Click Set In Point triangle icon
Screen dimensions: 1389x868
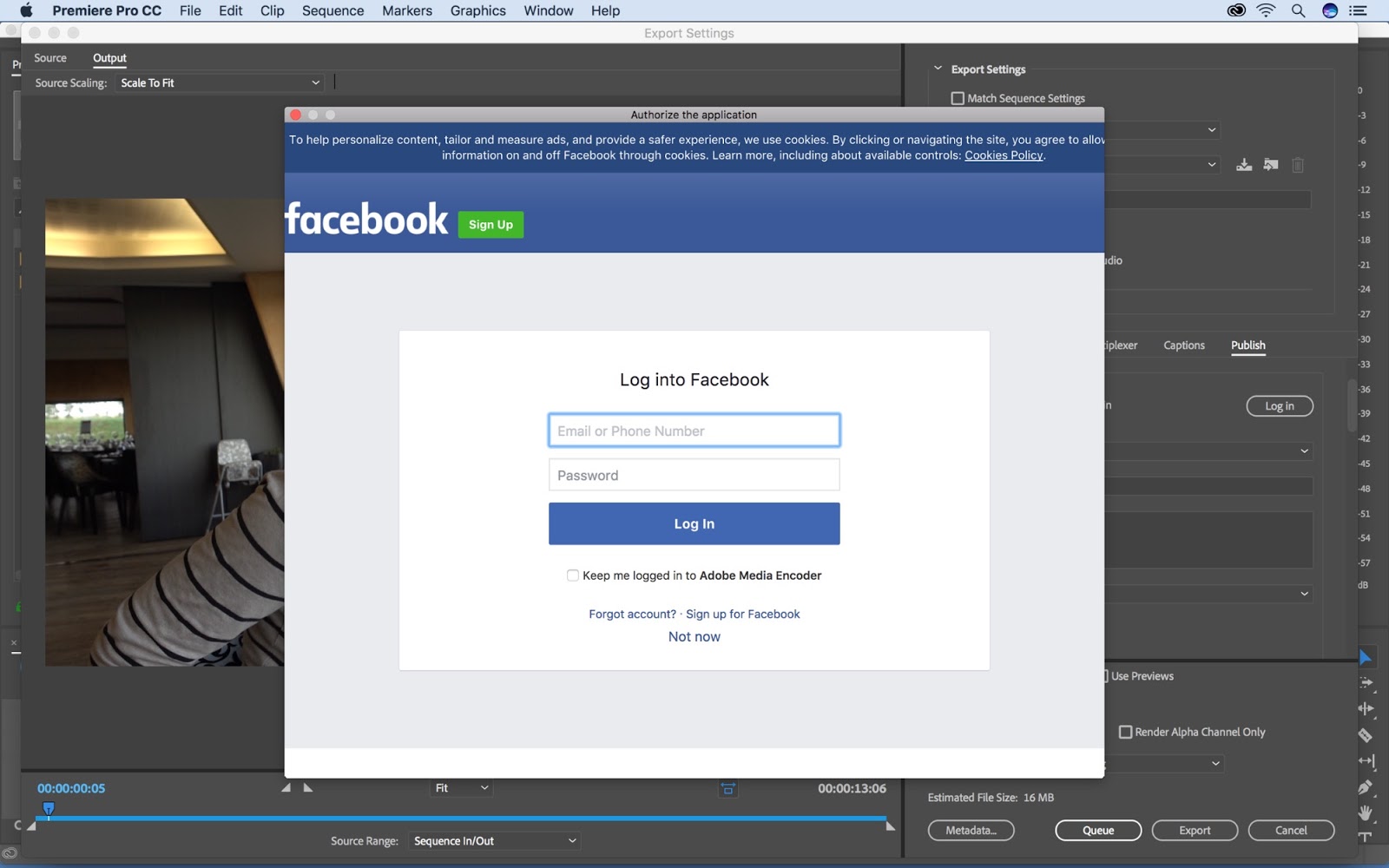pos(286,787)
